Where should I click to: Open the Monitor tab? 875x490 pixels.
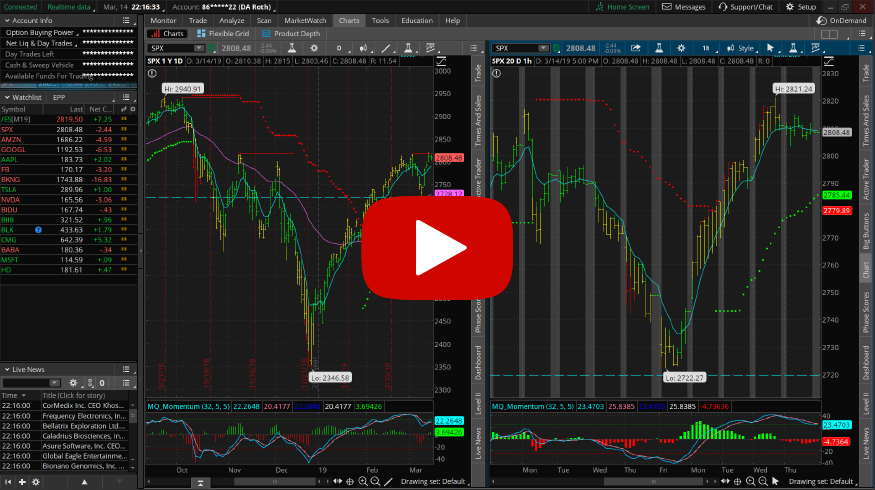pyautogui.click(x=163, y=21)
